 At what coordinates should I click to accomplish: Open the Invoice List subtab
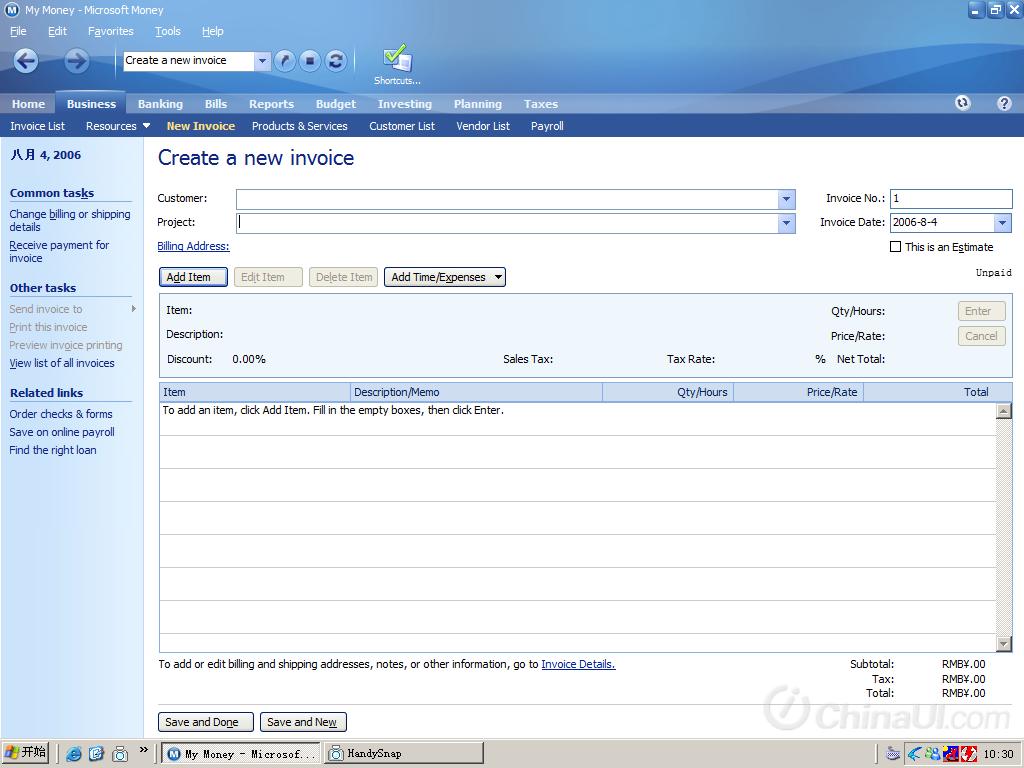coord(37,126)
